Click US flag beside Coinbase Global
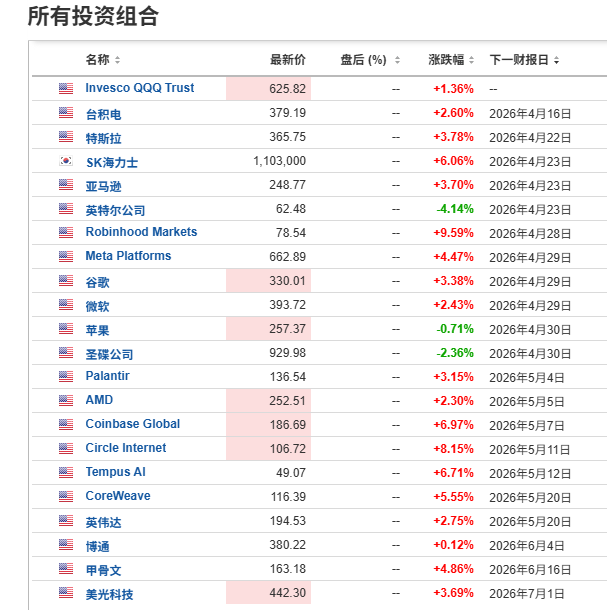607x610 pixels. click(66, 424)
